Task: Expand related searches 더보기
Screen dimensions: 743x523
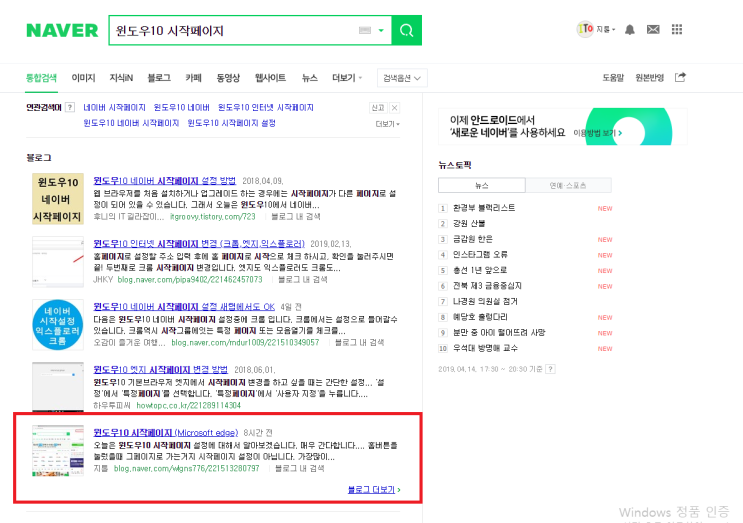Action: click(x=388, y=124)
